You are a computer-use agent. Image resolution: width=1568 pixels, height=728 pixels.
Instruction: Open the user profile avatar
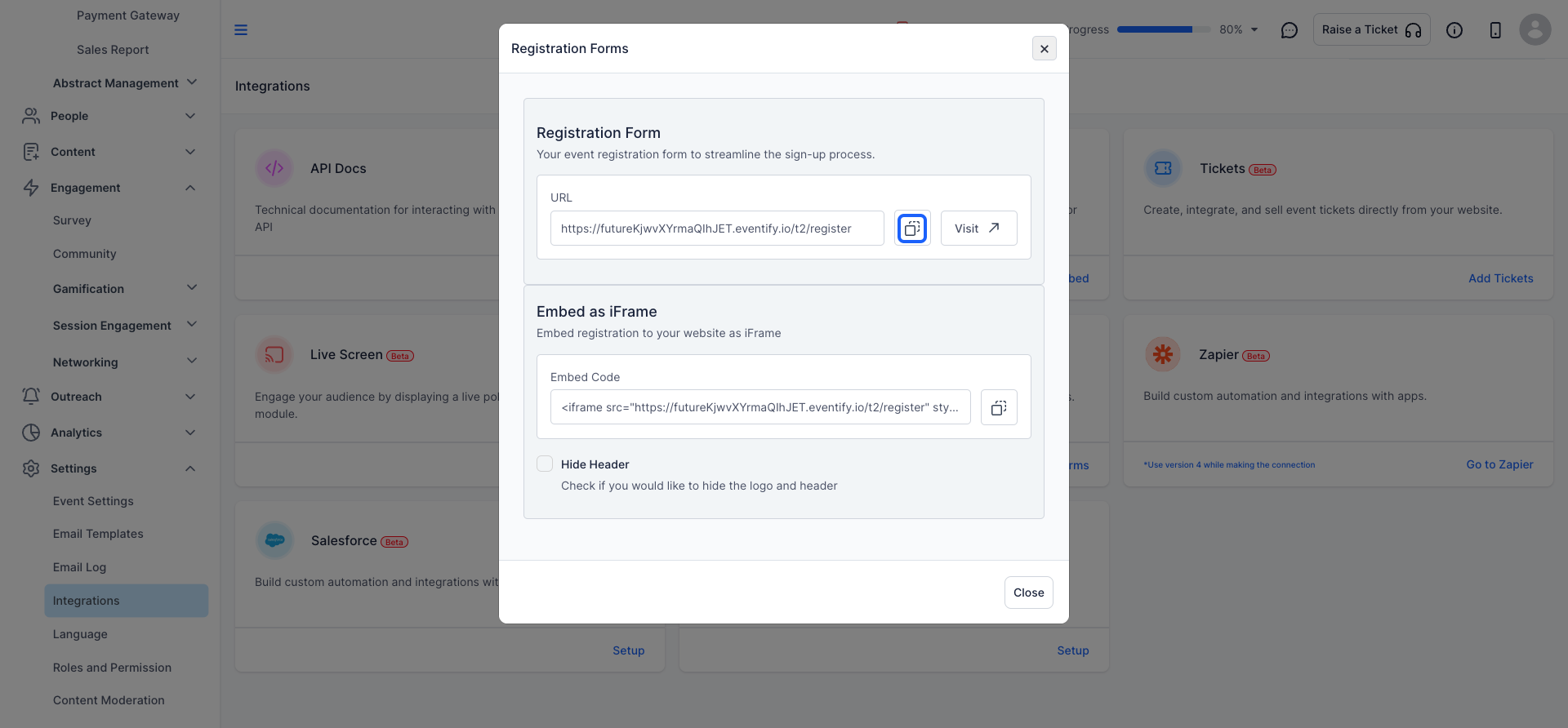coord(1535,29)
